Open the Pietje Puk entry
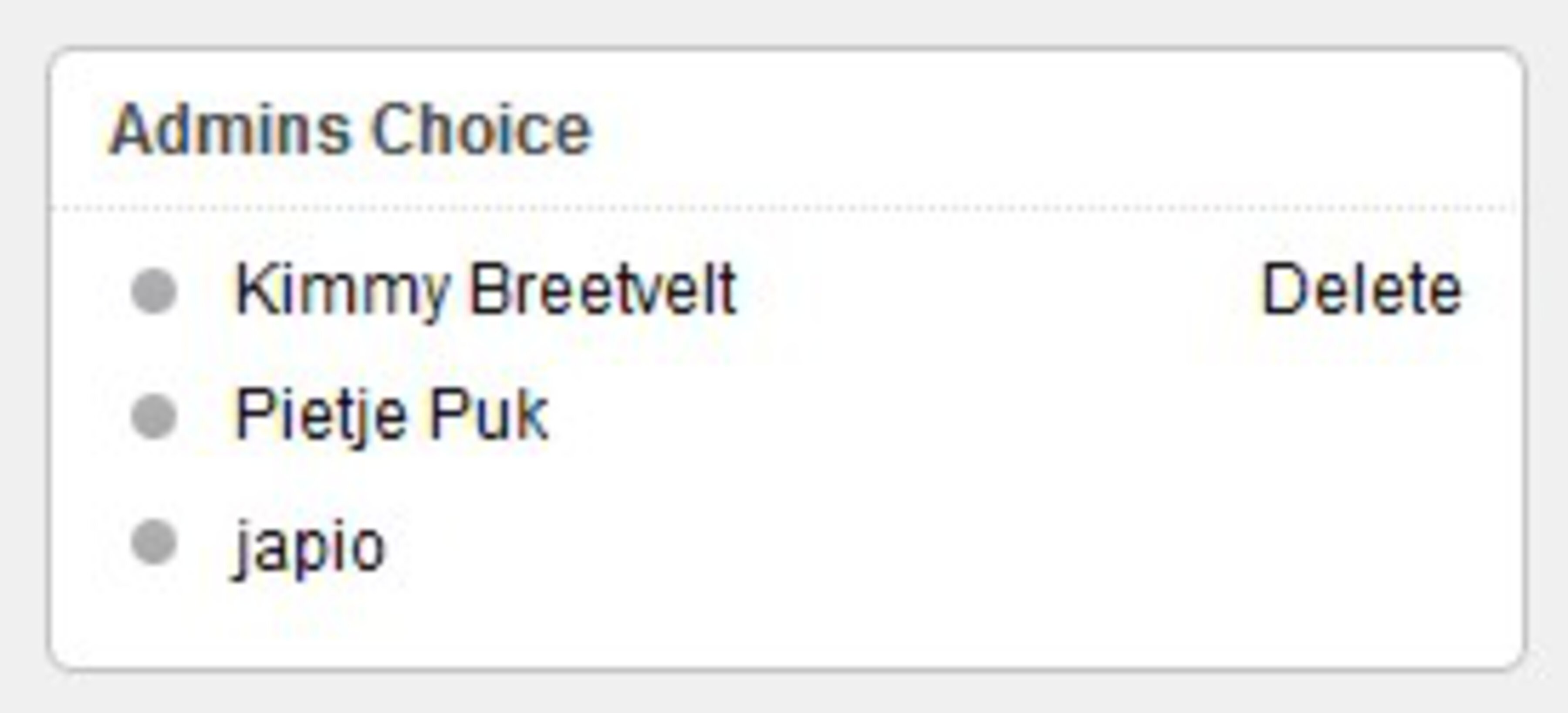The image size is (1568, 713). 392,415
